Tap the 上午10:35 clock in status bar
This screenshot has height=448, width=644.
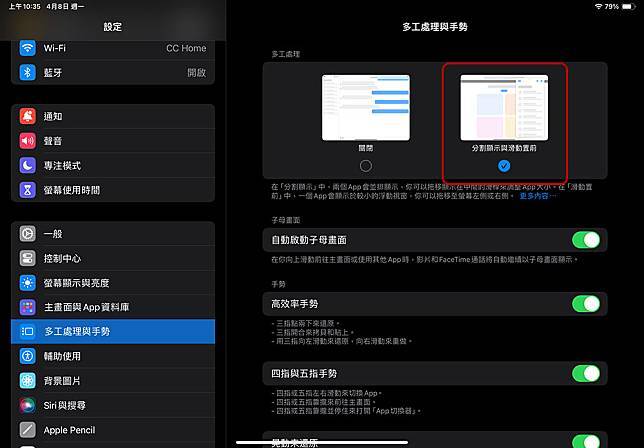[25, 7]
